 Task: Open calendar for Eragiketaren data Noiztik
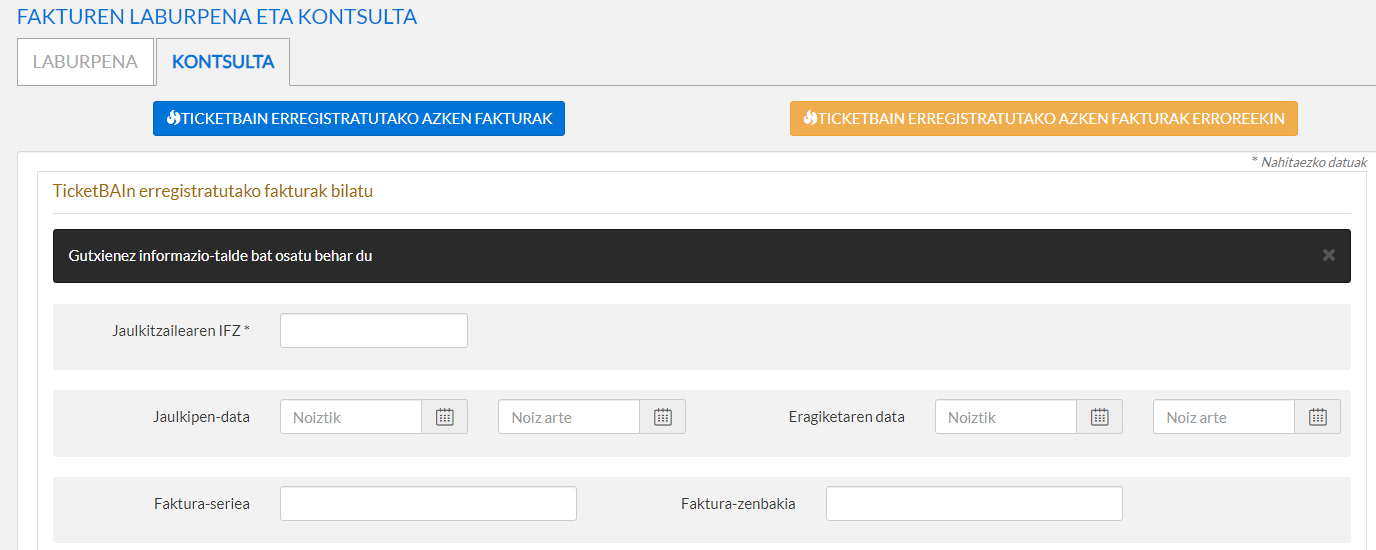tap(1099, 417)
